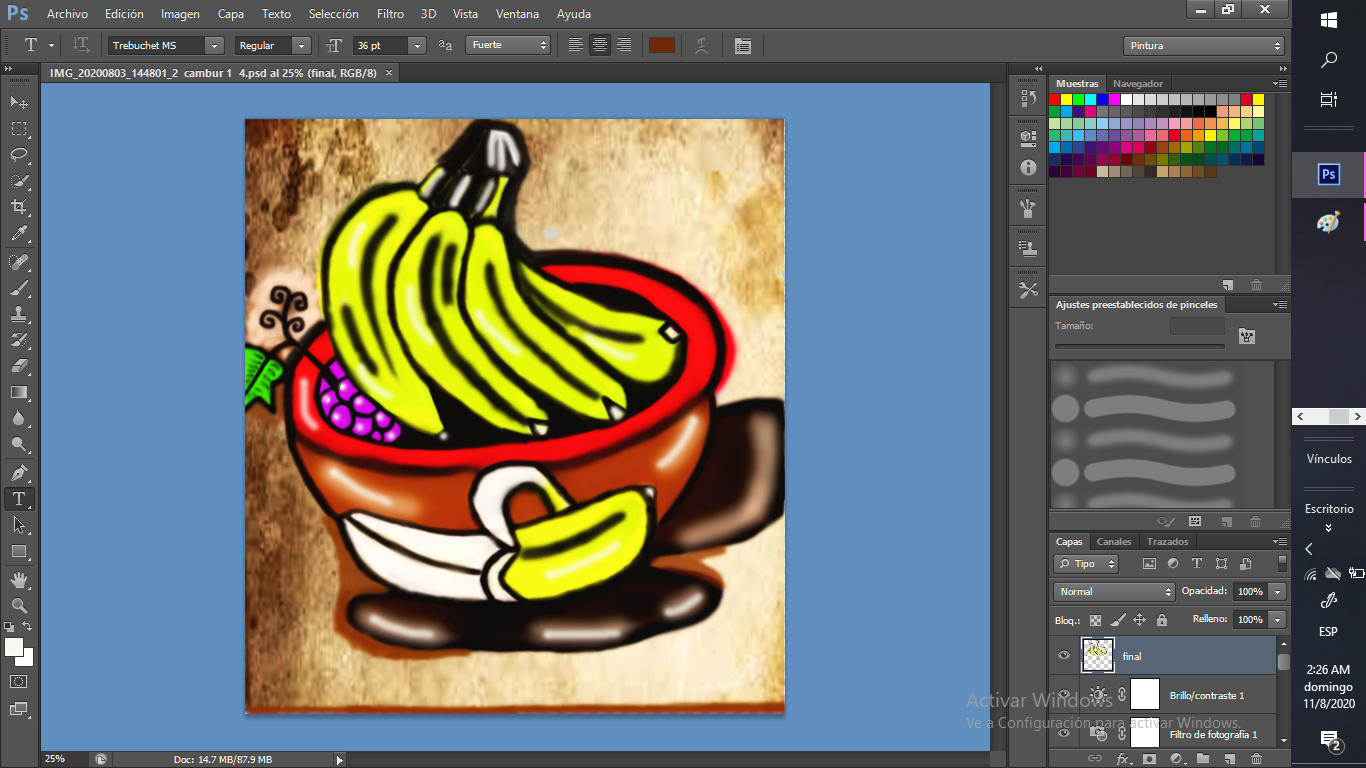Screen dimensions: 1366x768
Task: Hide the final layer
Action: coord(1064,656)
